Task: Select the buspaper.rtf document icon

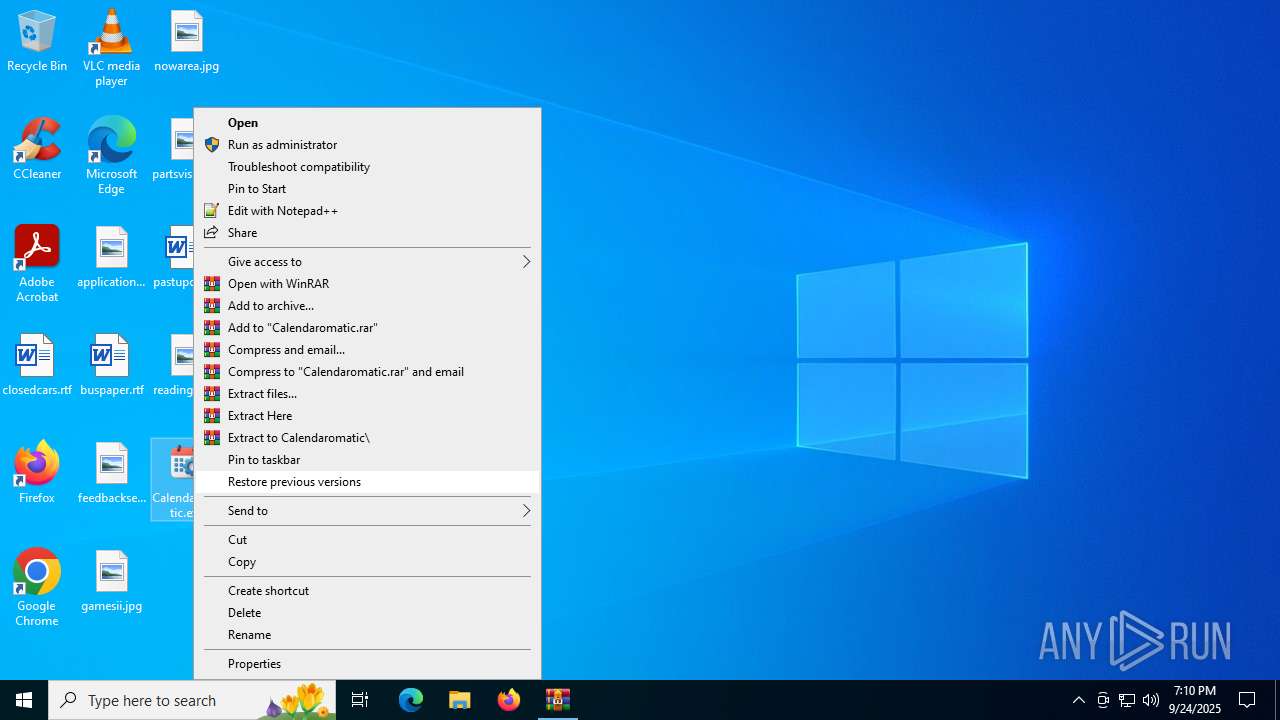Action: point(111,366)
